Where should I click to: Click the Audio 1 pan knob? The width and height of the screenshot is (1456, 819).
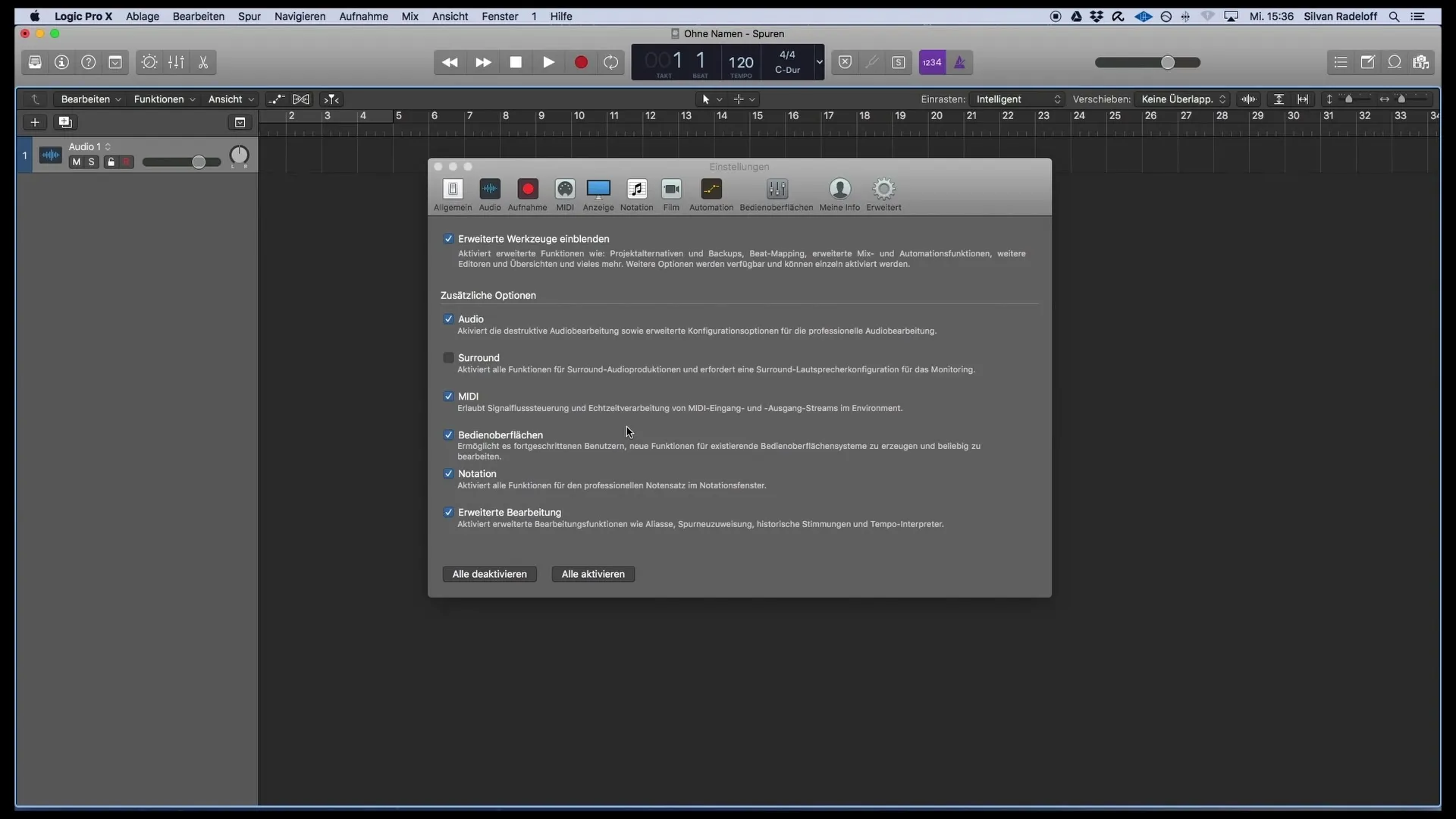(x=239, y=155)
